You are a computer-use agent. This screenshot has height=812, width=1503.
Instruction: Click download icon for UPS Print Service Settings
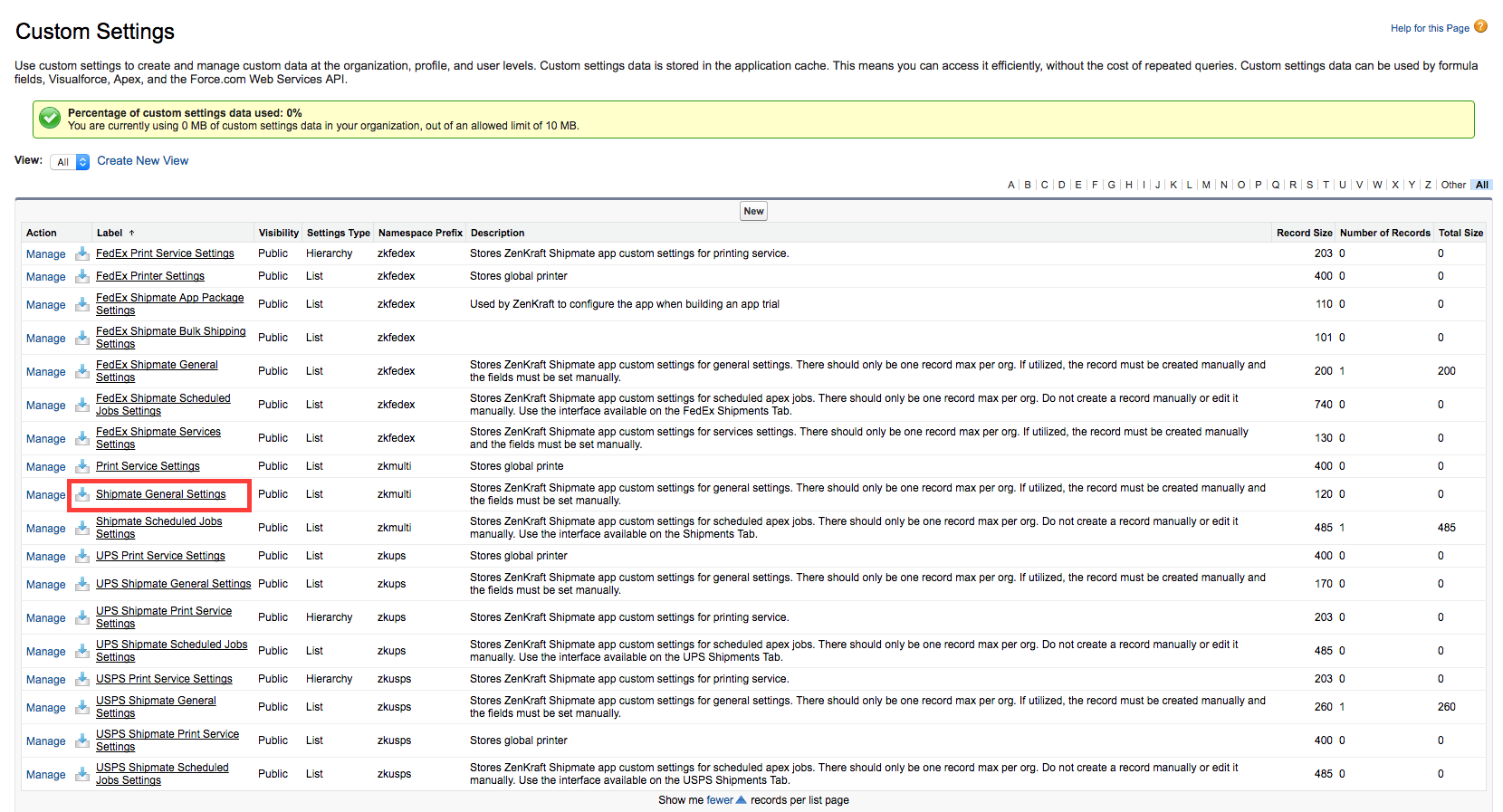pos(81,556)
